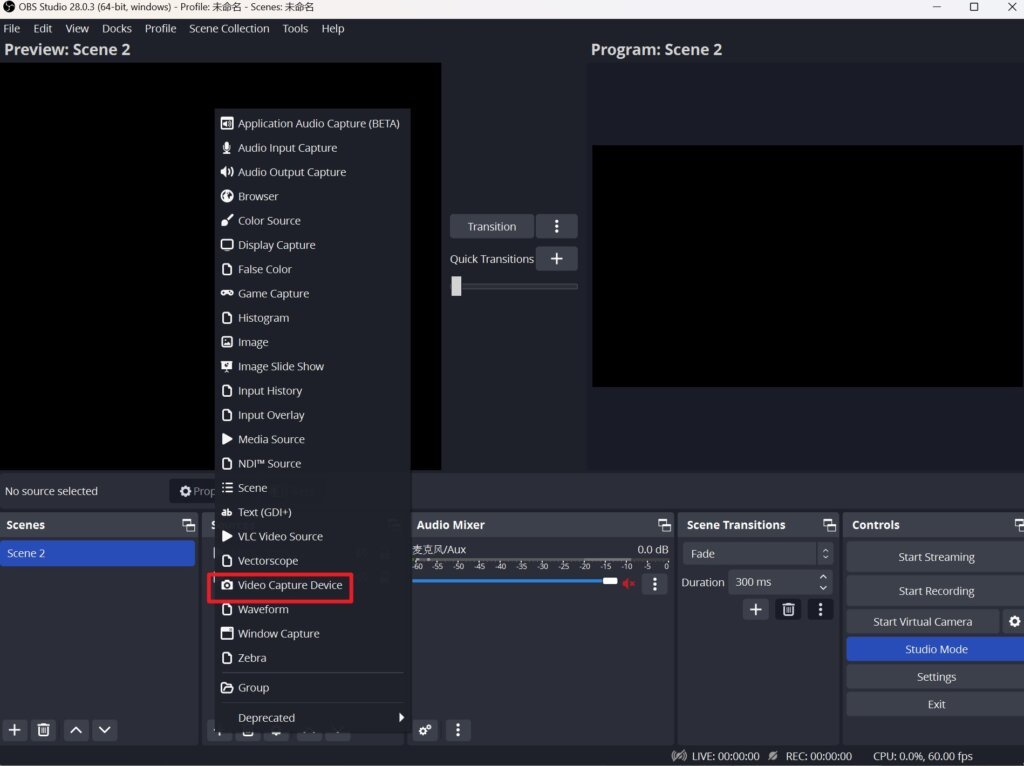Click the add scene plus icon

(x=15, y=730)
